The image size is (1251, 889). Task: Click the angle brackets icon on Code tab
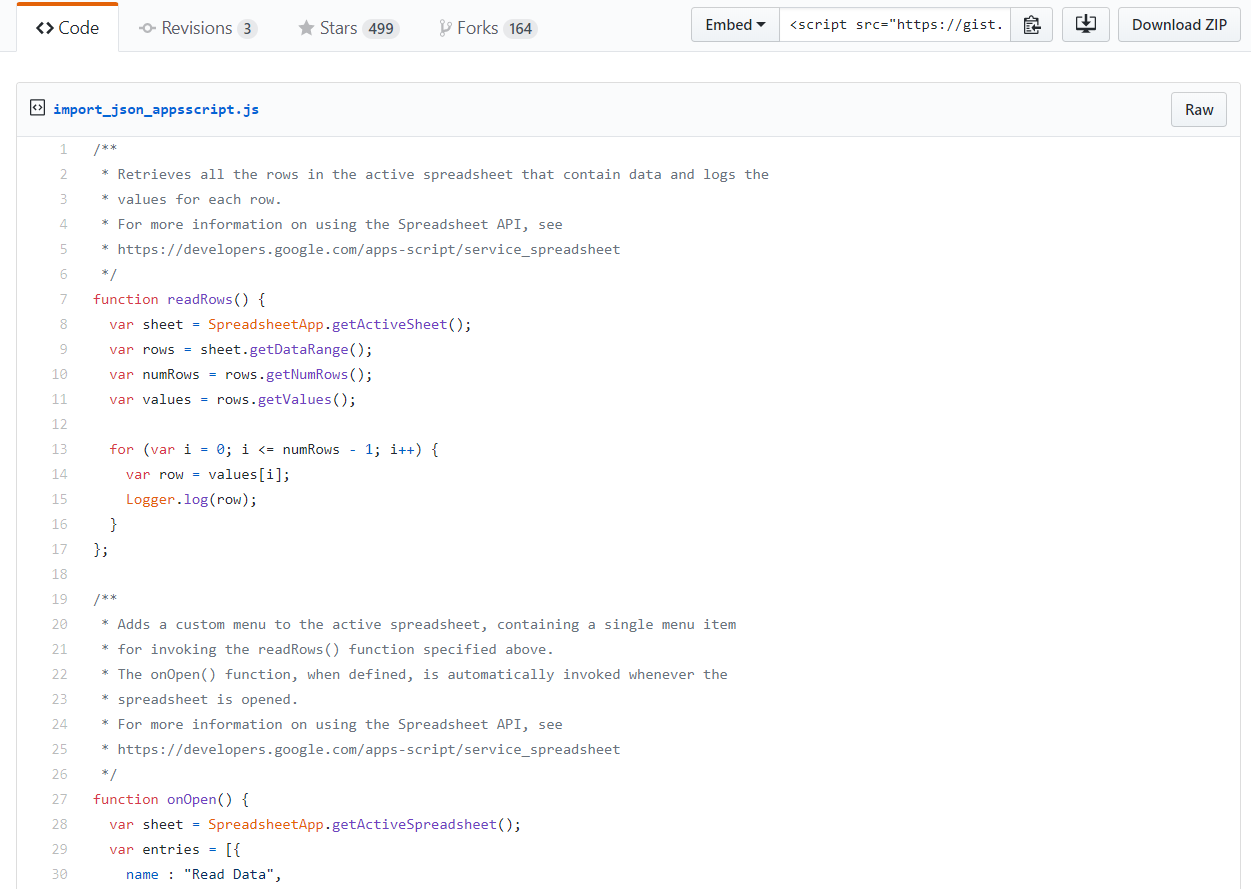click(x=44, y=28)
